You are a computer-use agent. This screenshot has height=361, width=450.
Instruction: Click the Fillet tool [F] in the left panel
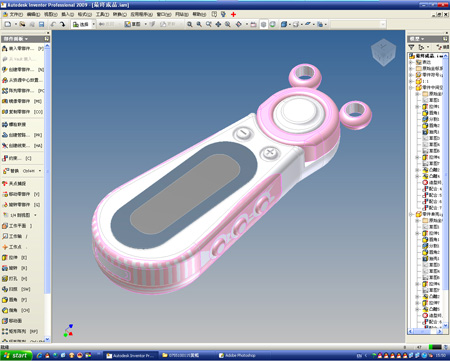tap(15, 300)
